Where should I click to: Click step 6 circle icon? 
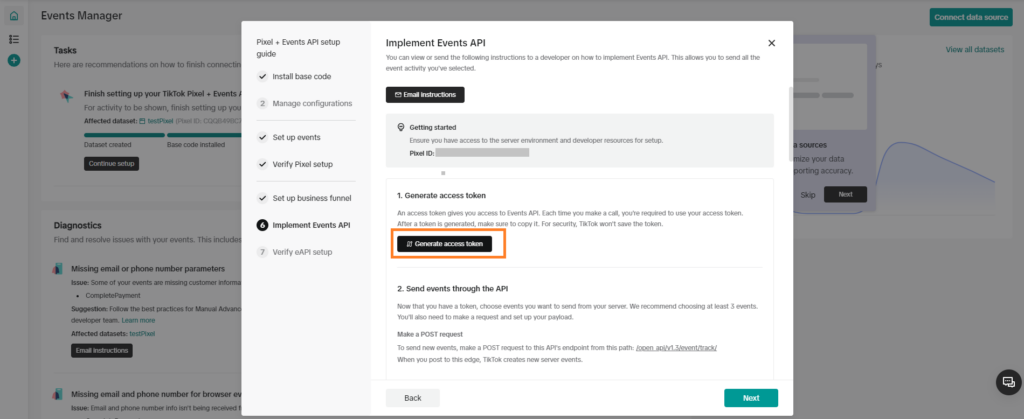tap(262, 225)
